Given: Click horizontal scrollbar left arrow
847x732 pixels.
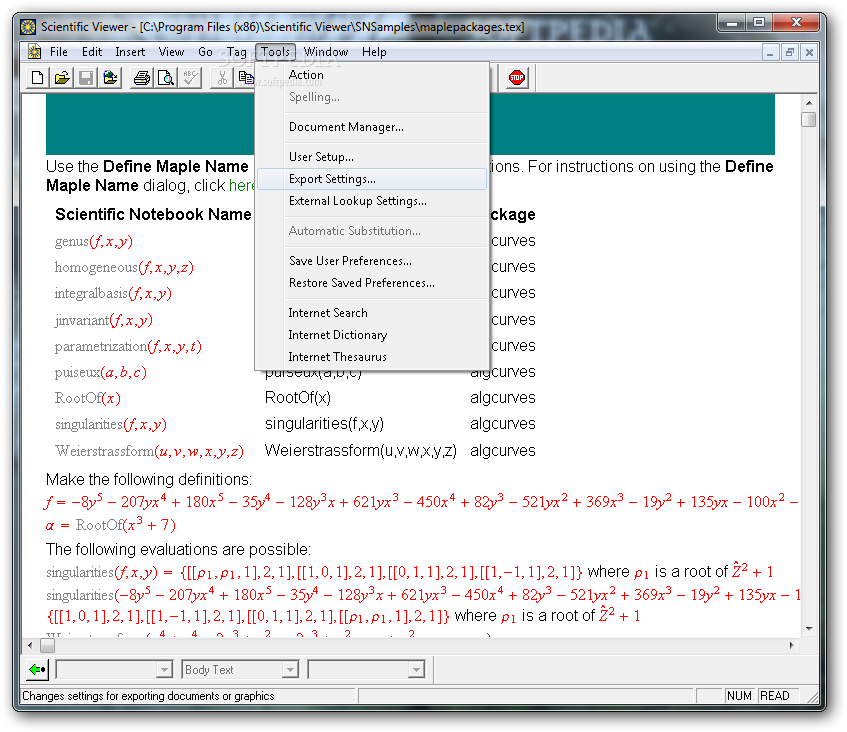Looking at the screenshot, I should click(30, 645).
